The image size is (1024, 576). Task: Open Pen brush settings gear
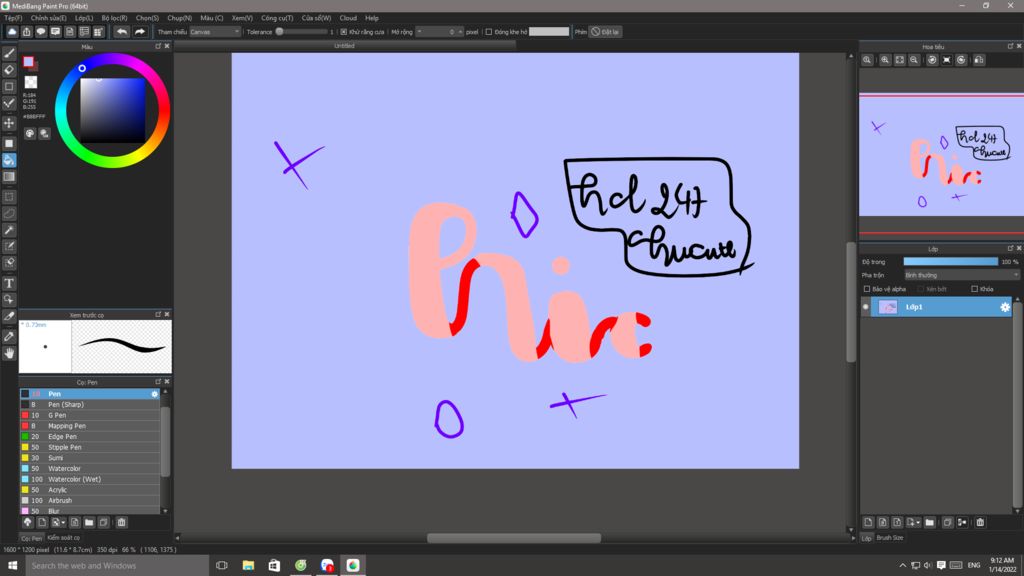click(155, 394)
